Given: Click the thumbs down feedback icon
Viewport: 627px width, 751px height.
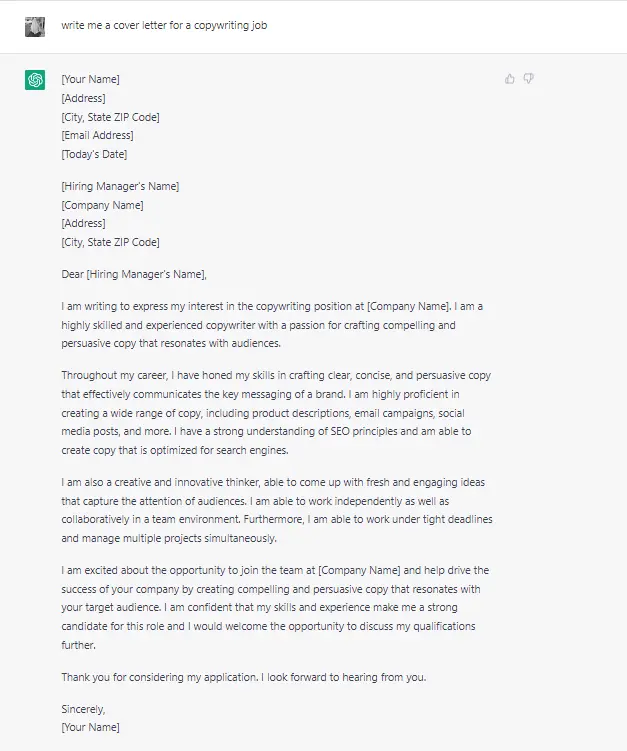Looking at the screenshot, I should coord(529,79).
